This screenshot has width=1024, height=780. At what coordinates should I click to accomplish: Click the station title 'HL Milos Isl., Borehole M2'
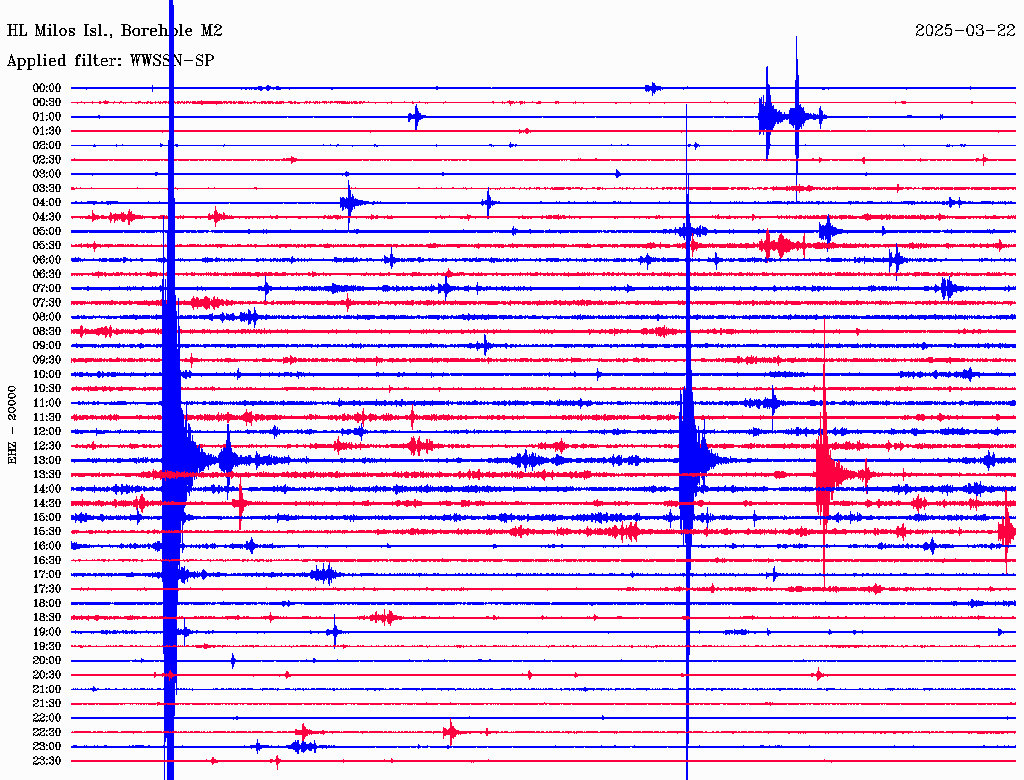[x=114, y=30]
